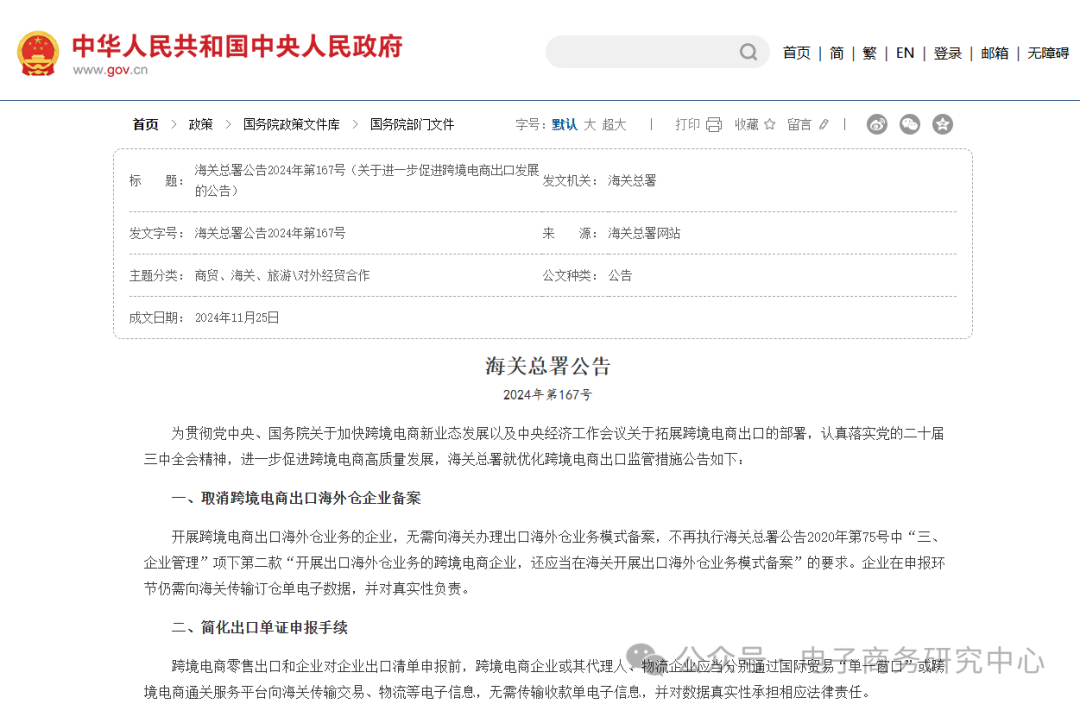This screenshot has width=1080, height=704.
Task: Switch site language to EN
Action: (905, 53)
